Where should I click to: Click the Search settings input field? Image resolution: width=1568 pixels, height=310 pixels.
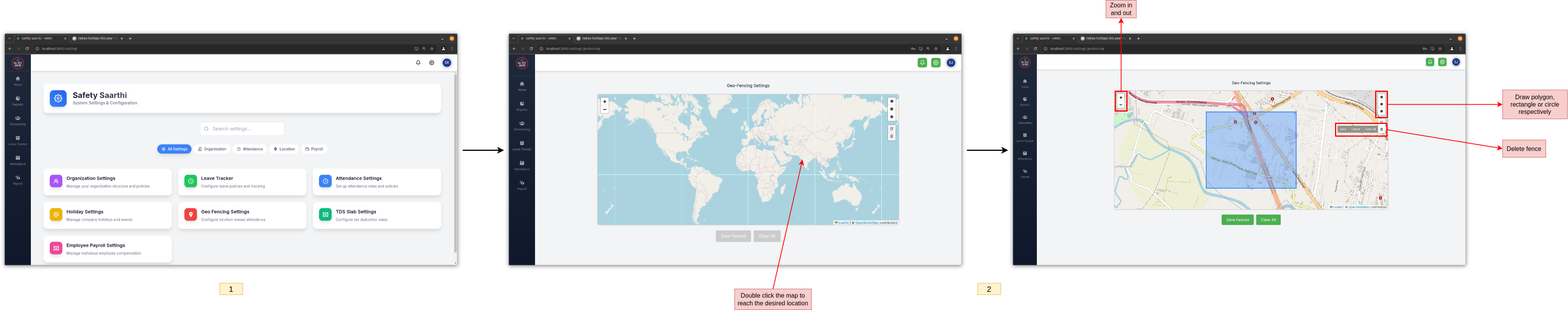(x=242, y=129)
